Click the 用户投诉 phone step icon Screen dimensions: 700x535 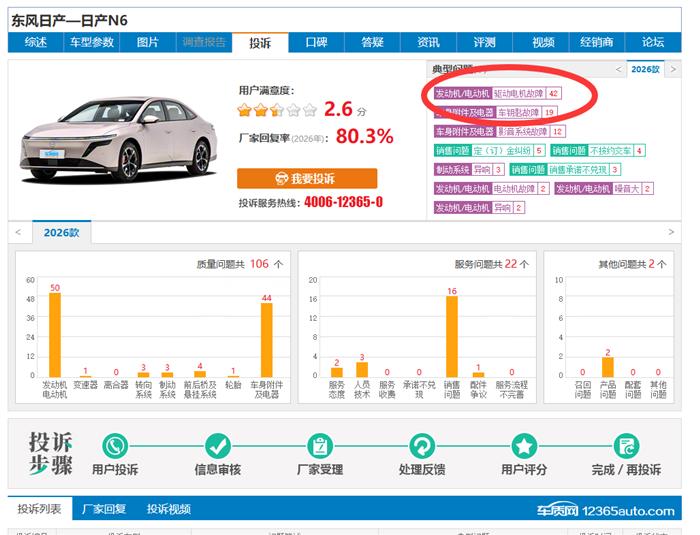click(x=116, y=446)
